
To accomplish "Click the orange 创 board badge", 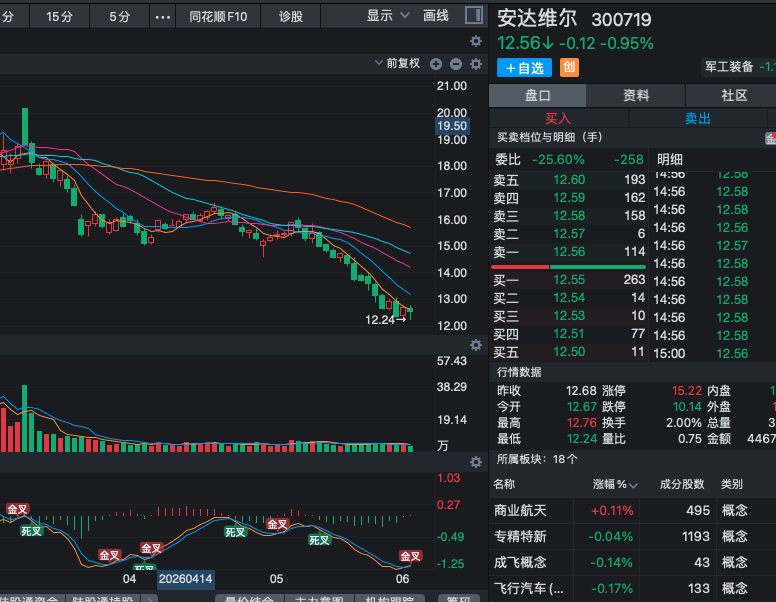I will 569,67.
